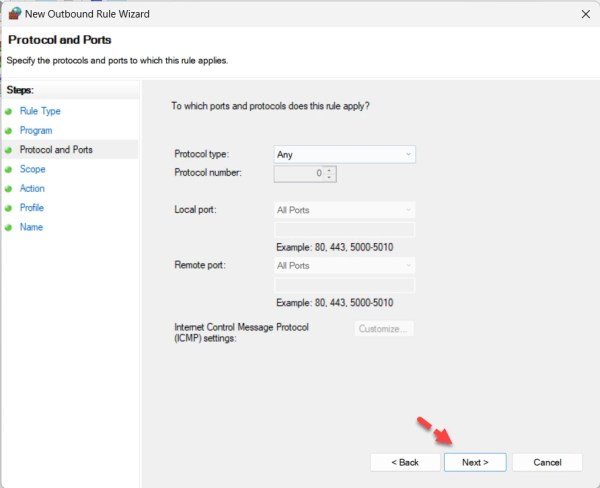Decrease Protocol number with down arrow
This screenshot has height=488, width=600.
[x=329, y=178]
